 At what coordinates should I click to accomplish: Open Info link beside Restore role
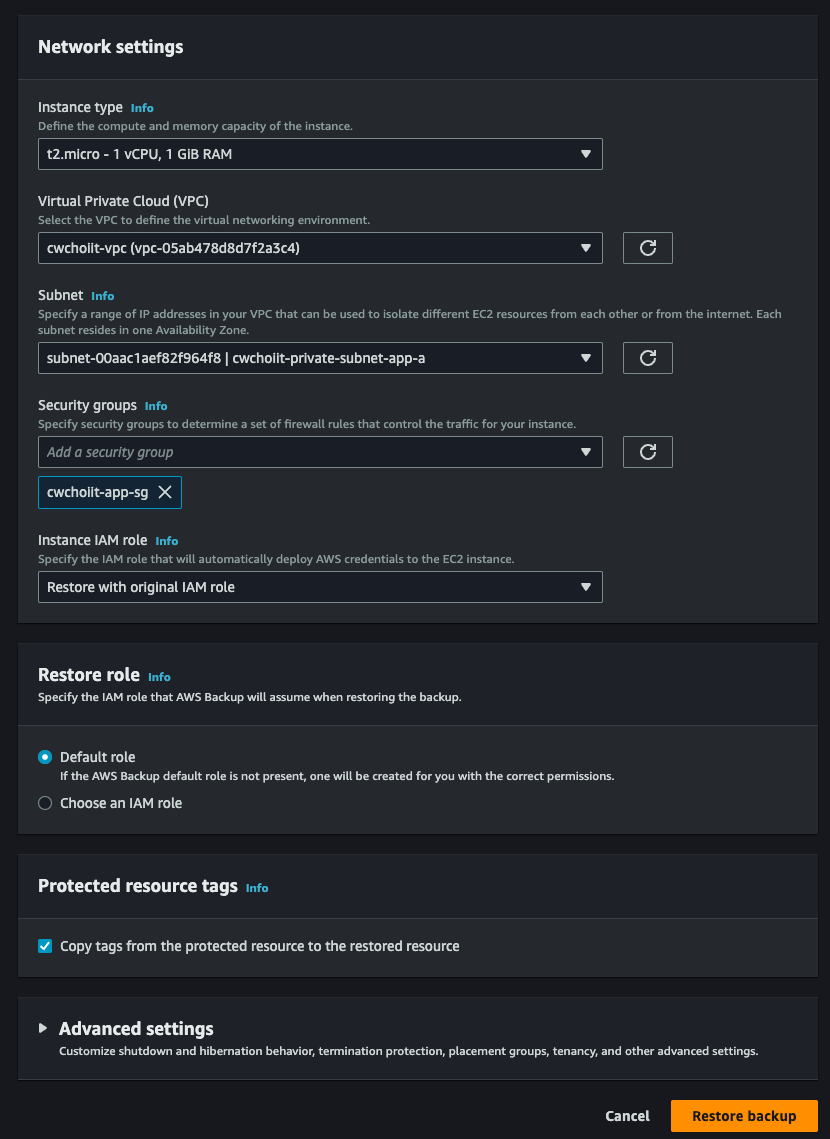159,677
